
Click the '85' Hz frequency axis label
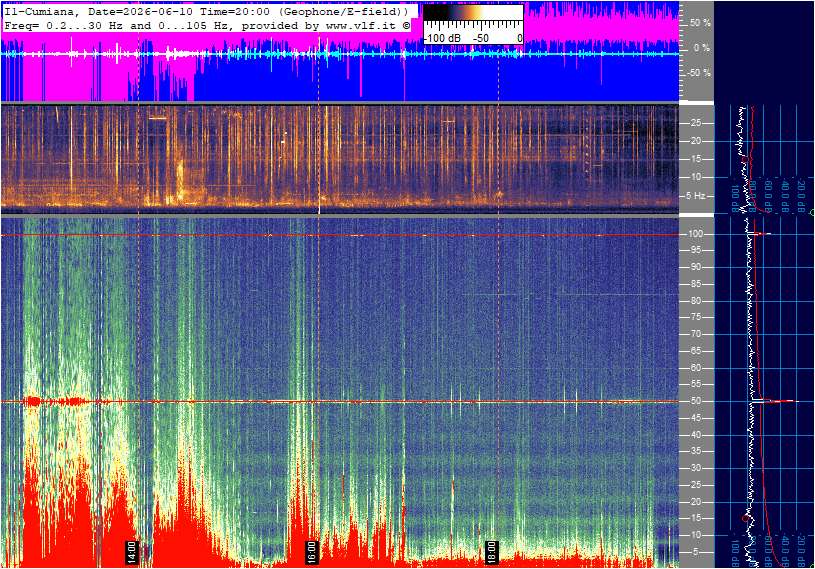tap(695, 284)
